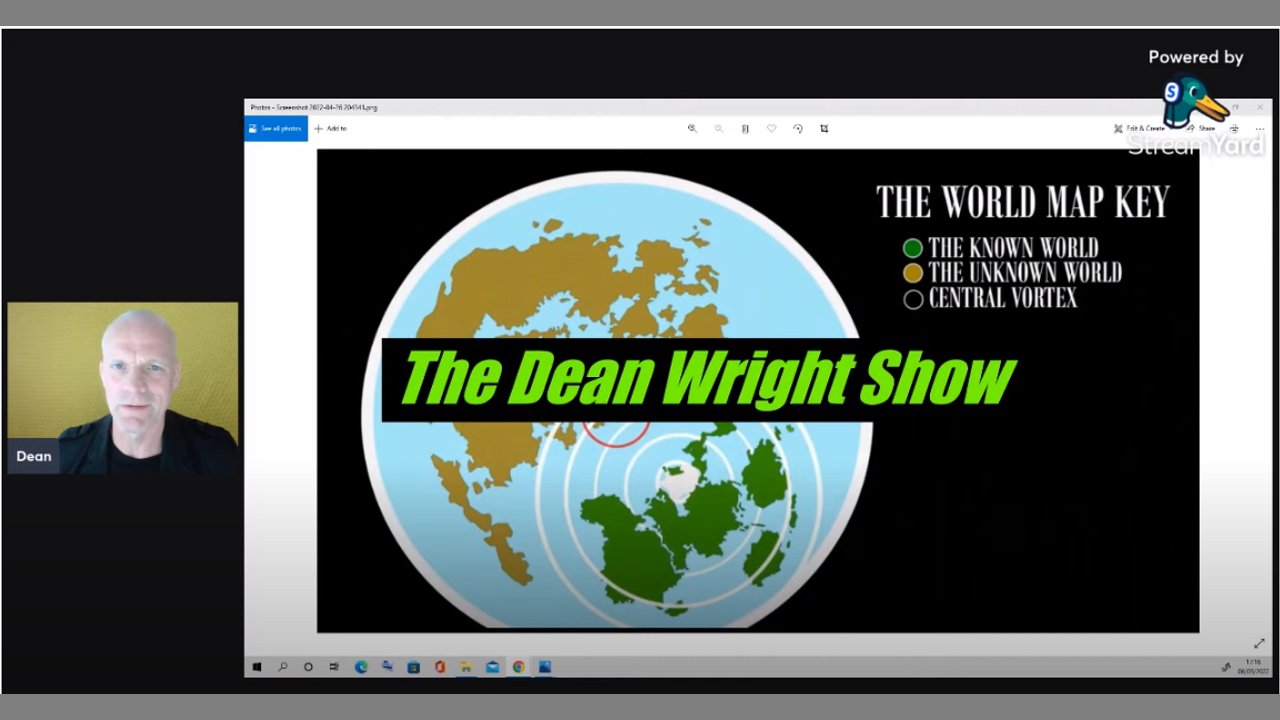Open the Print icon in Photos toolbar

[1234, 129]
